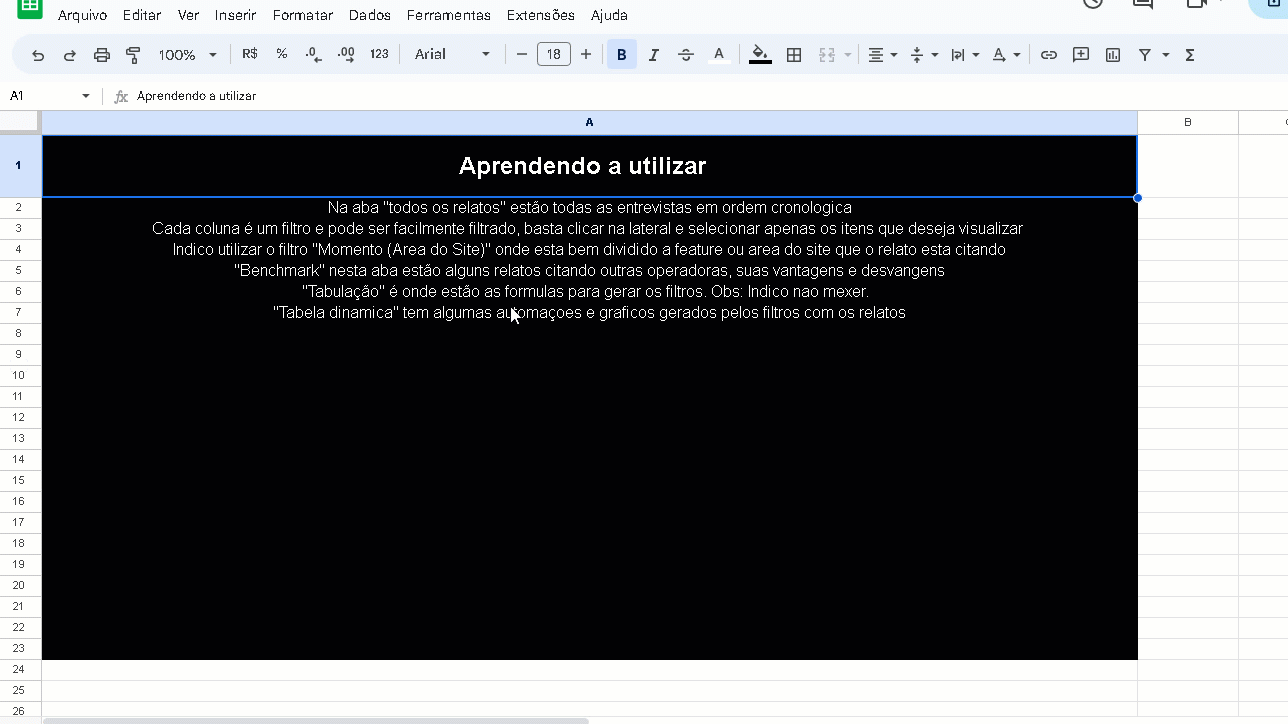Select row 1 header
Screen dimensions: 1288x724
pyautogui.click(x=20, y=165)
